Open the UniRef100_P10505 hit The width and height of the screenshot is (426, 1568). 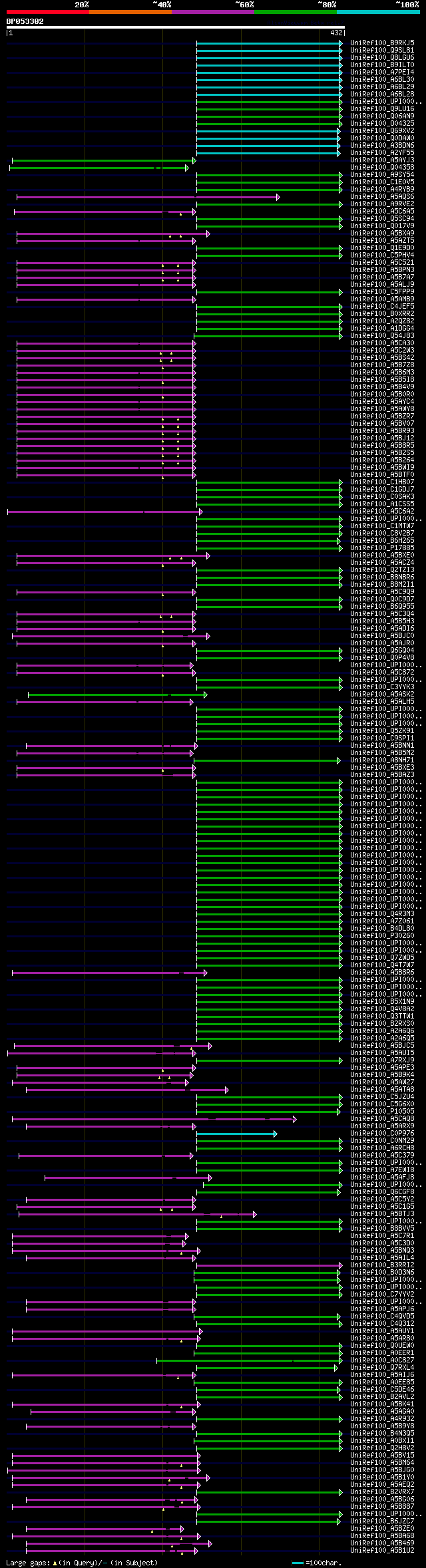pos(382,1112)
